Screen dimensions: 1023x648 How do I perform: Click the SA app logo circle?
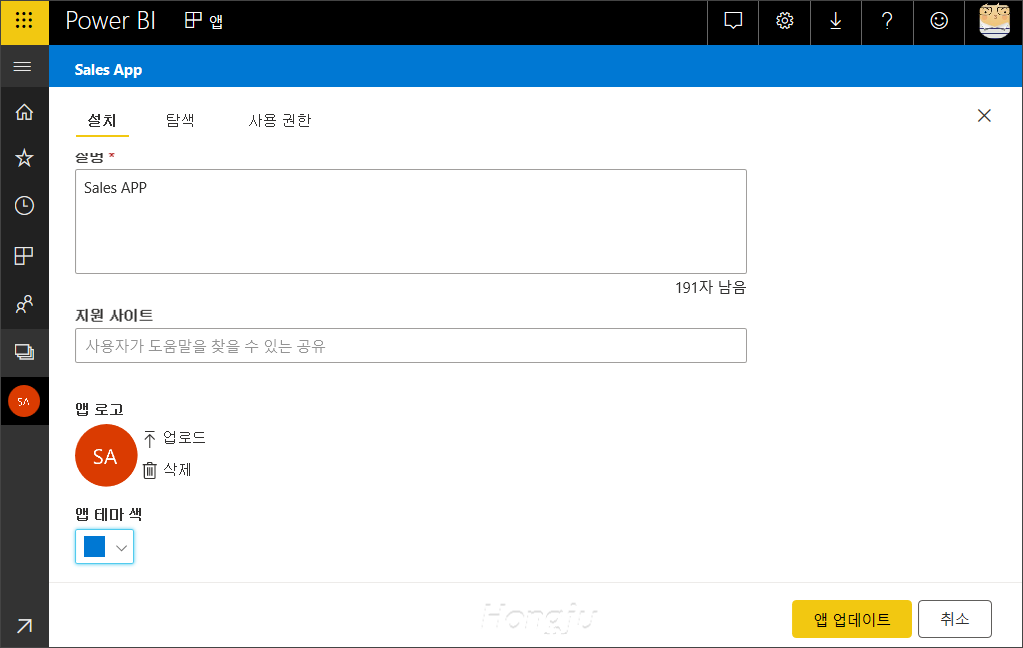[x=106, y=455]
